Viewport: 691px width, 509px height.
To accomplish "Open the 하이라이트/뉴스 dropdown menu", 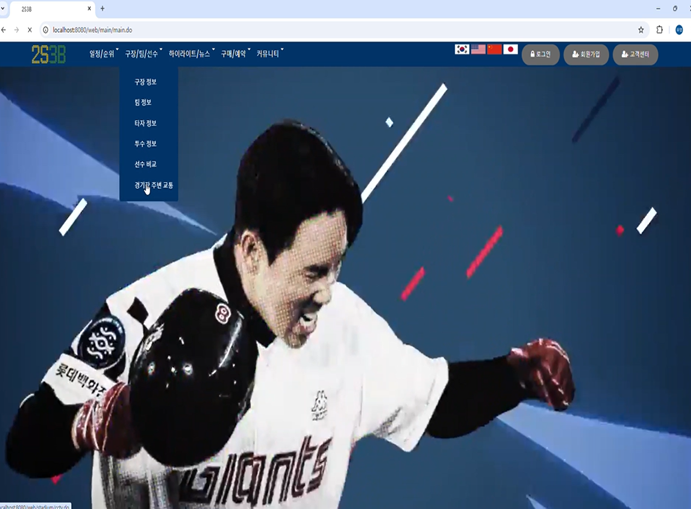I will coord(190,54).
